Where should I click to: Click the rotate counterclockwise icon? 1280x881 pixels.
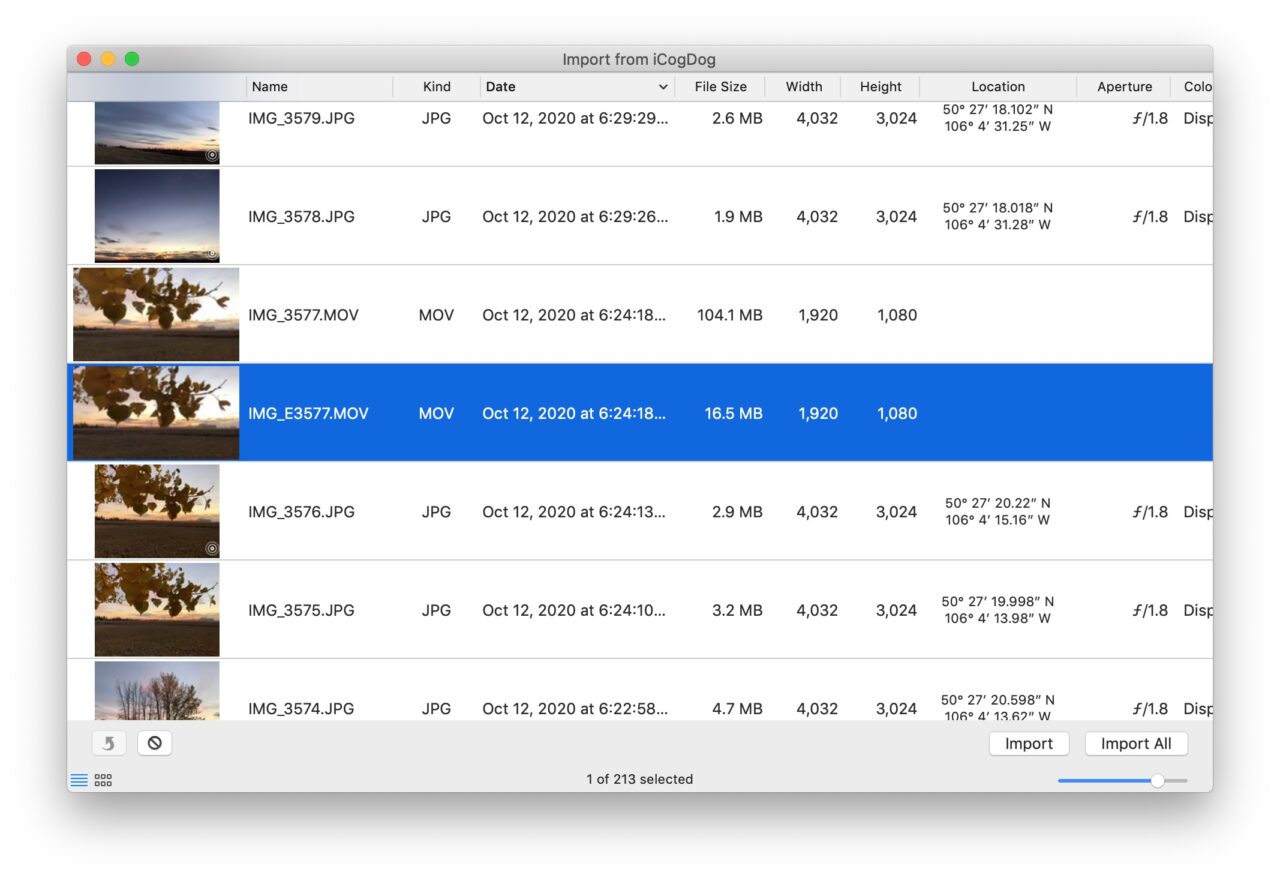click(x=108, y=743)
